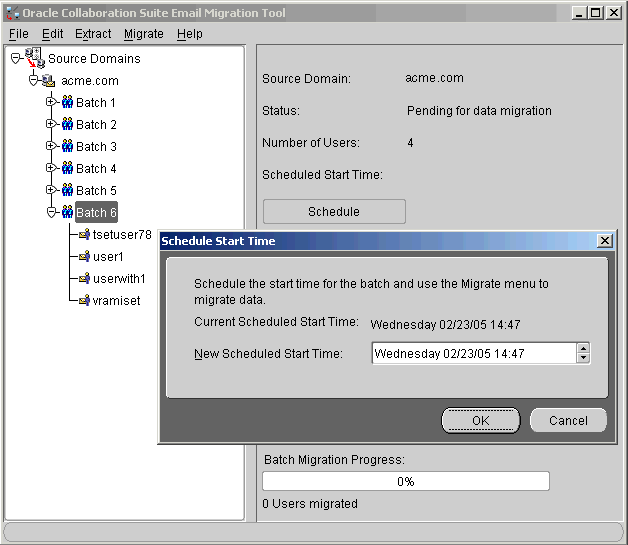Click the Batch 5 group icon

pyautogui.click(x=67, y=190)
